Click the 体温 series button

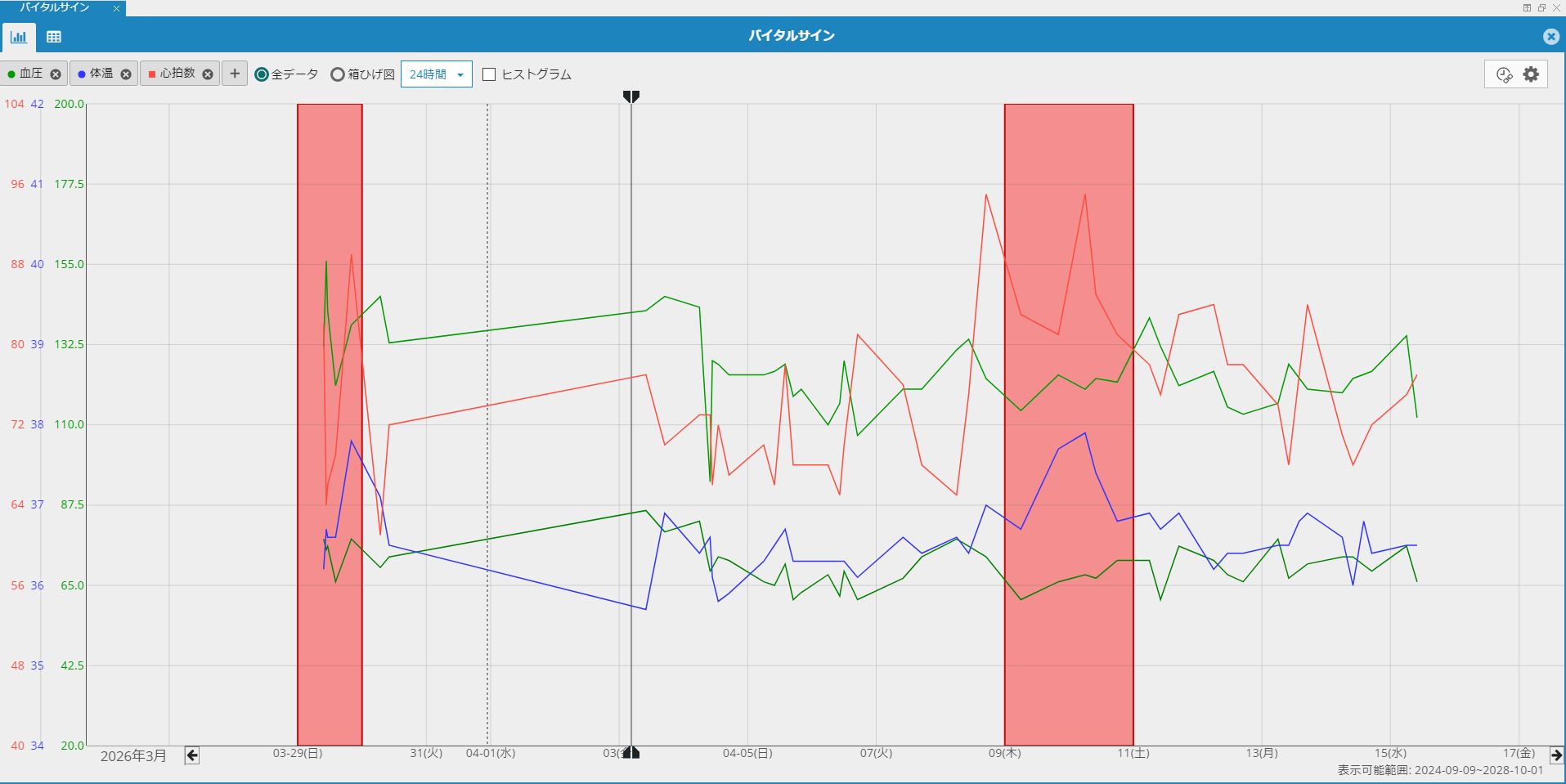[x=104, y=74]
